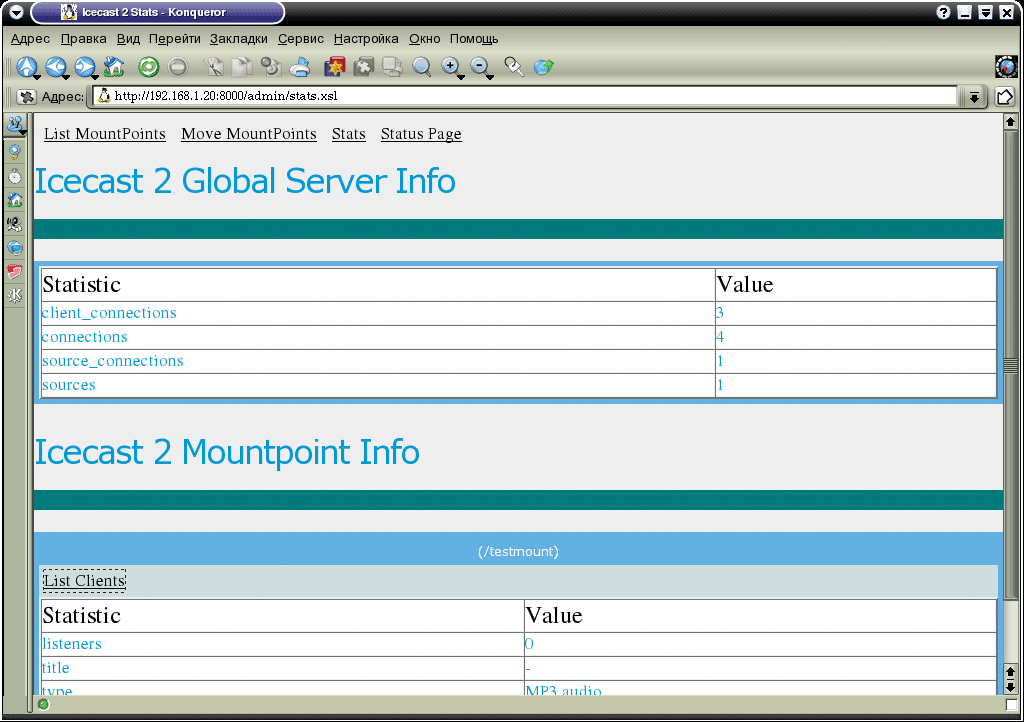Screen dimensions: 1024x722
Task: Open the sidebar red root folder icon
Action: tap(14, 272)
